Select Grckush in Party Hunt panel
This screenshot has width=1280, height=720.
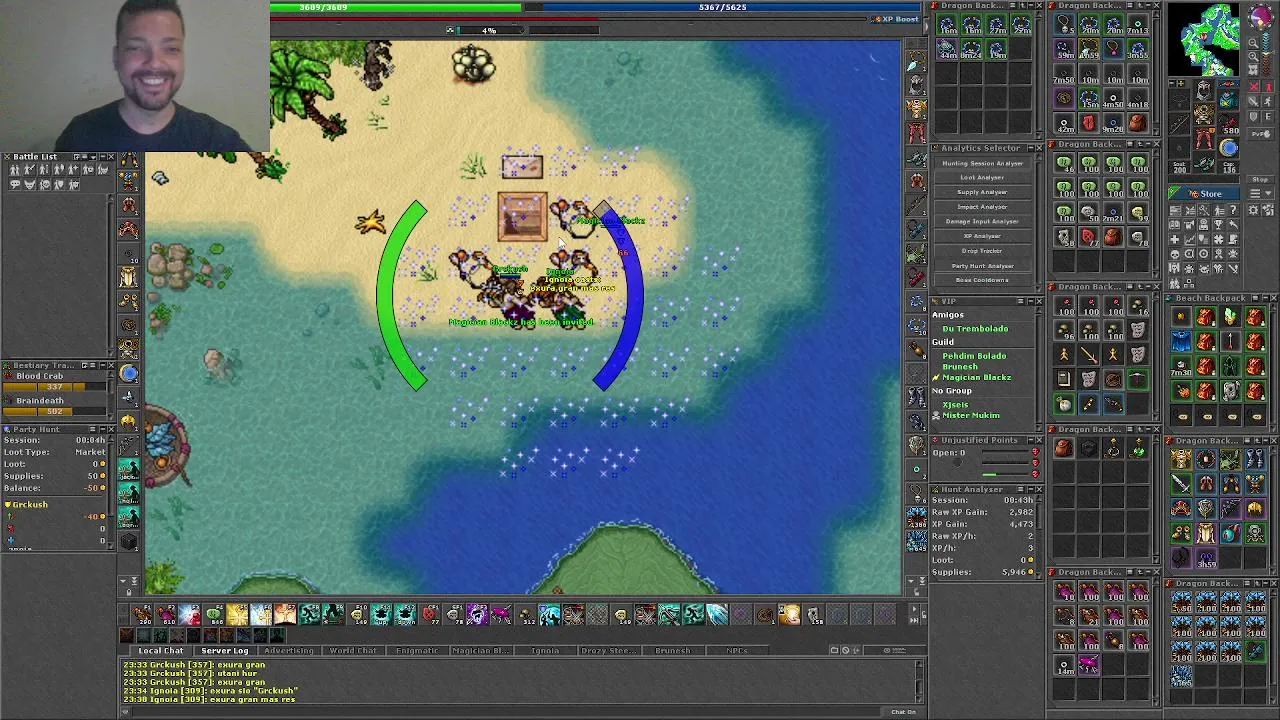pyautogui.click(x=30, y=505)
